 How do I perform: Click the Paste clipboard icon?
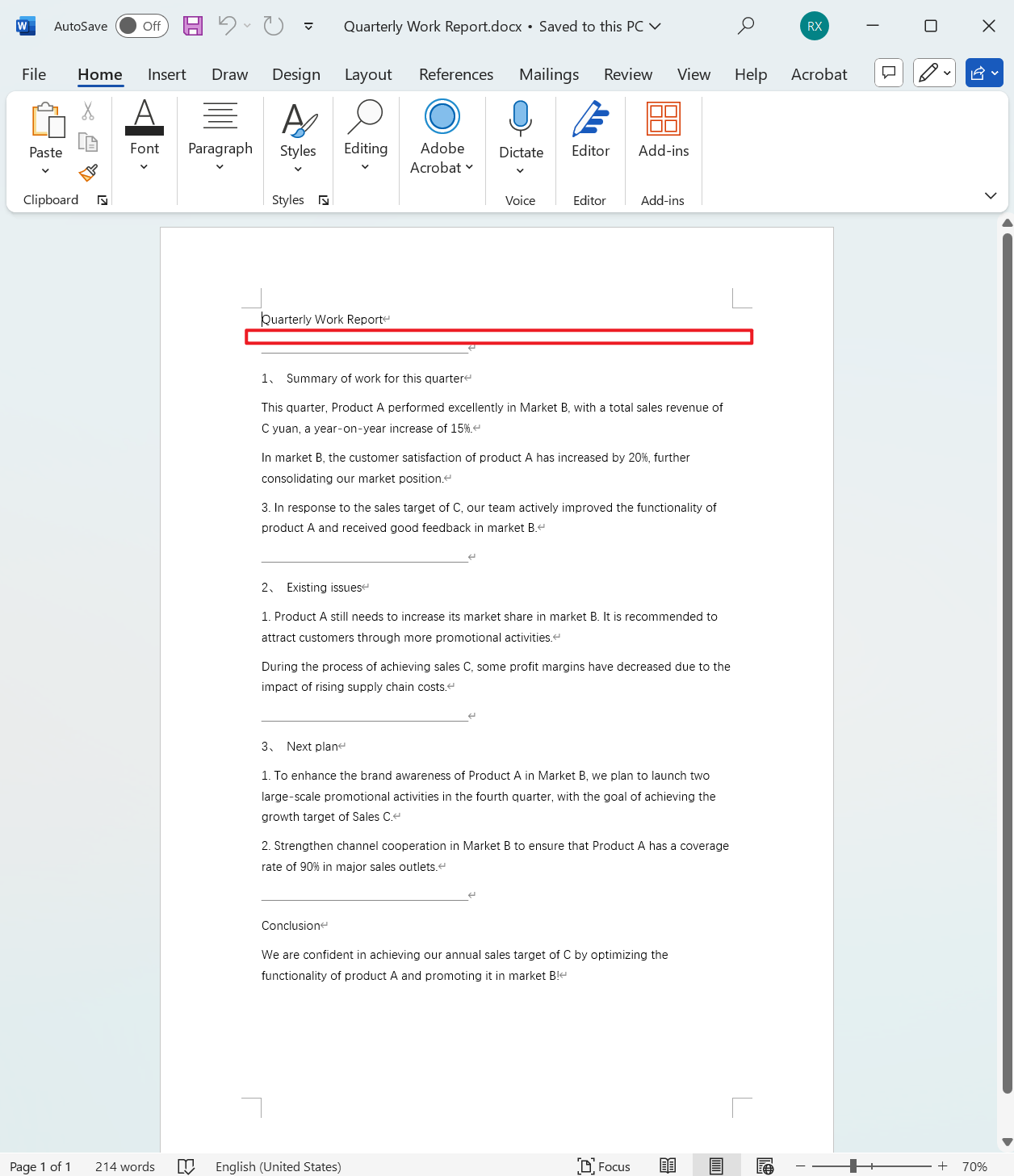click(x=47, y=121)
